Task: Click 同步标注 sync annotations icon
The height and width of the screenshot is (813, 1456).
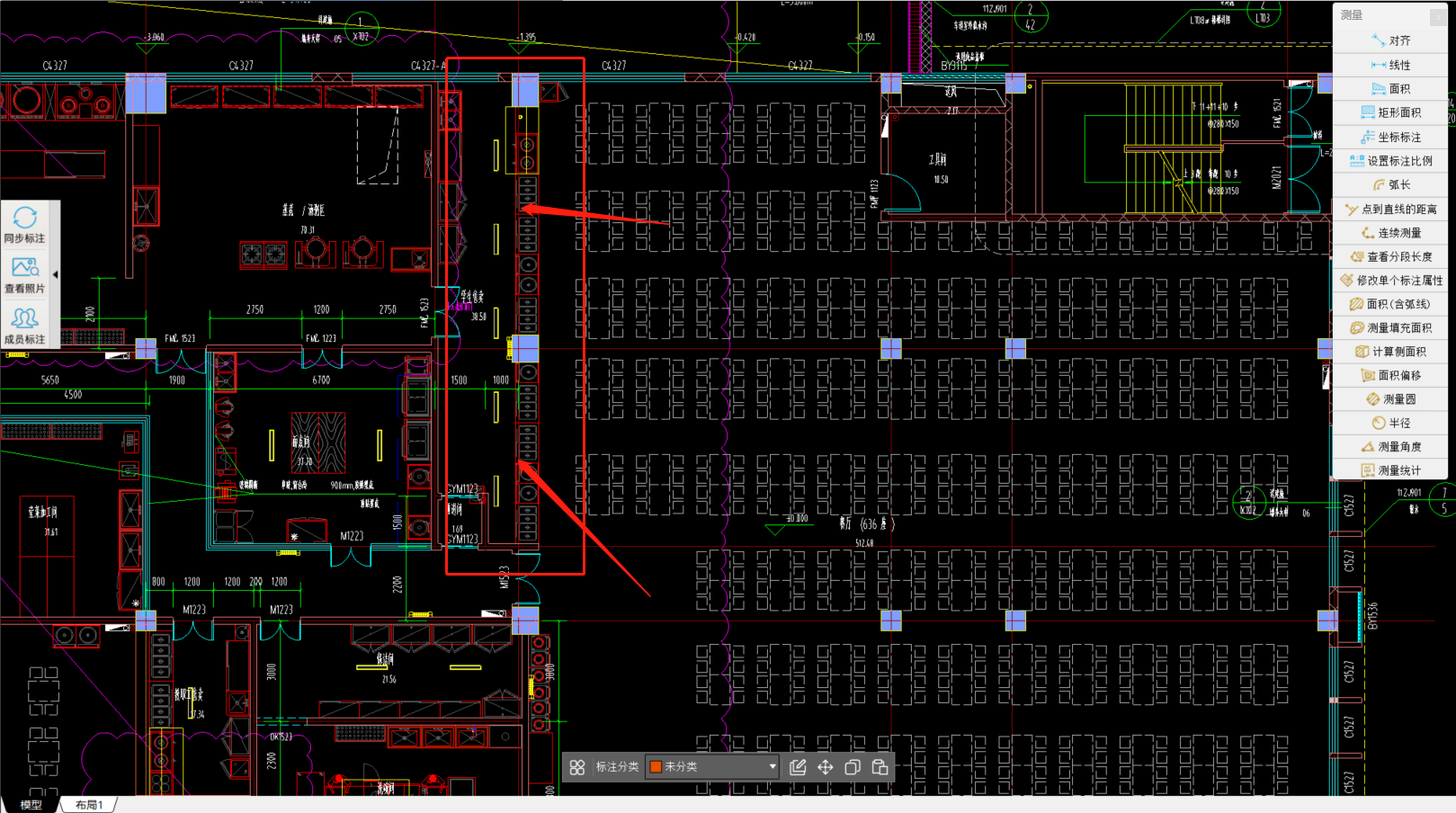Action: 24,225
